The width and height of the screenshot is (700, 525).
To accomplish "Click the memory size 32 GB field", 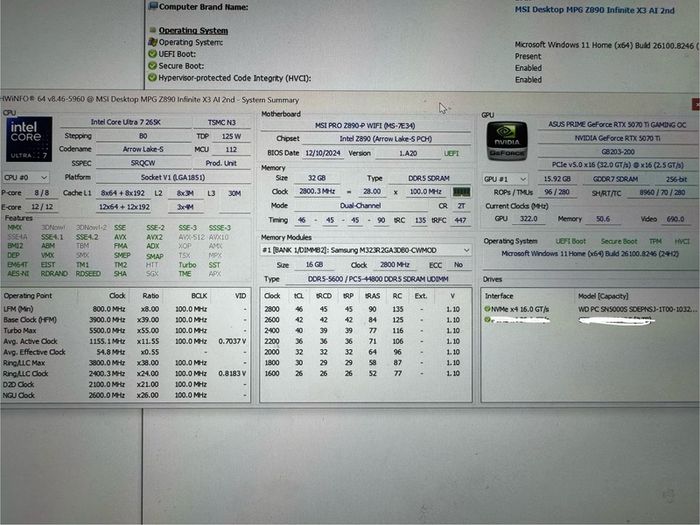I will click(x=317, y=178).
